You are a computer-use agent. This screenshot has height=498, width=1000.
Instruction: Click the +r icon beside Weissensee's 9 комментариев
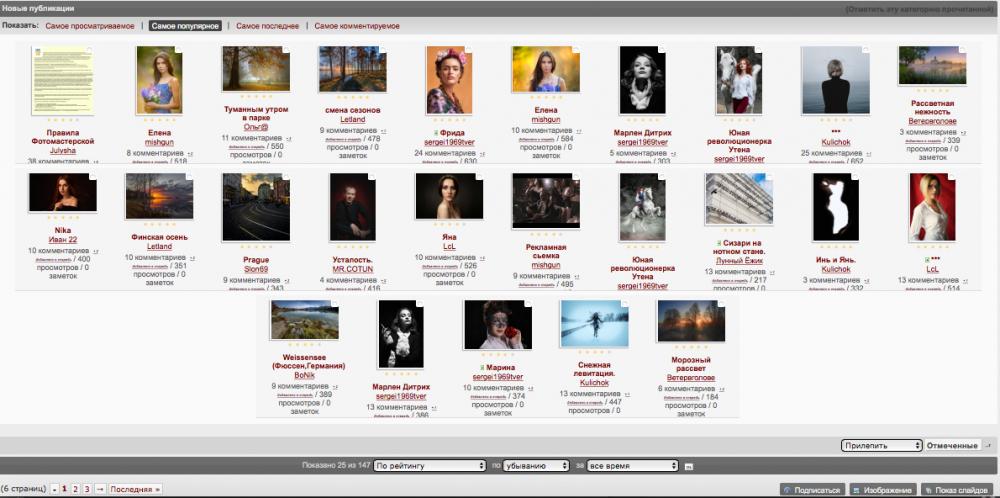point(335,386)
